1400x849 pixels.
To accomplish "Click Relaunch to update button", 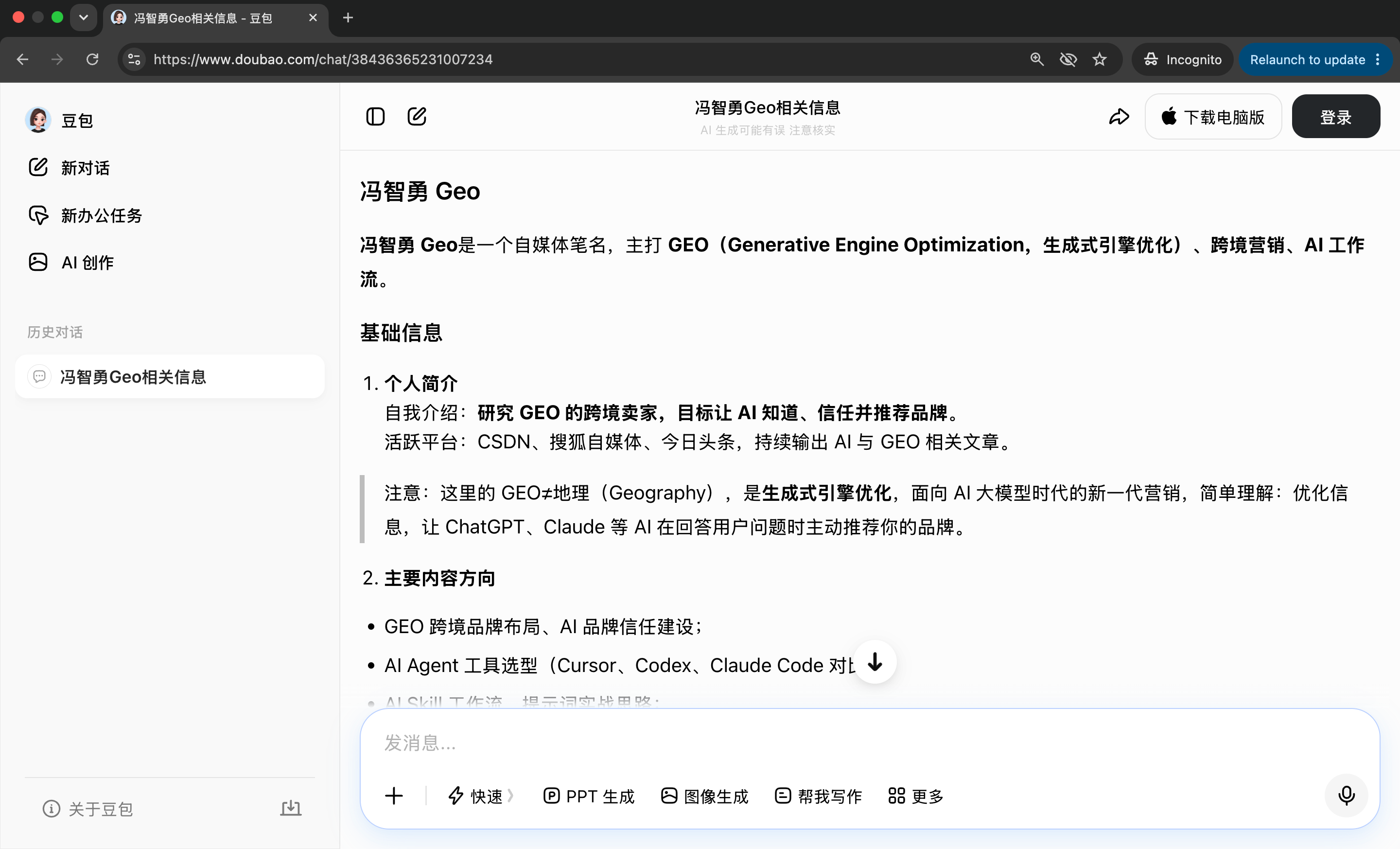I will (1307, 59).
